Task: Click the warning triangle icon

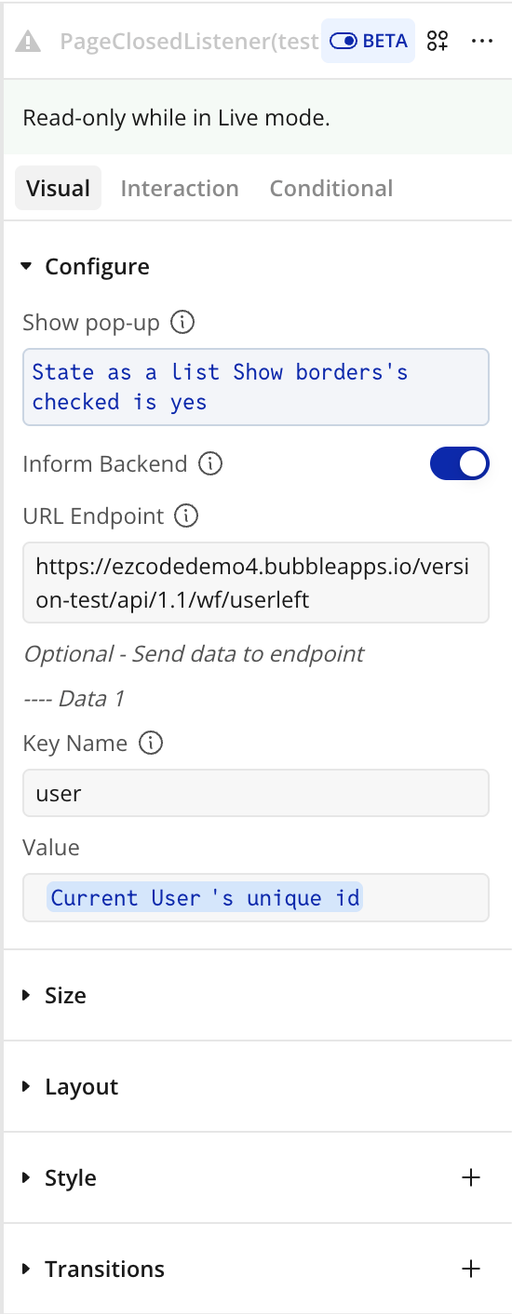Action: (29, 41)
